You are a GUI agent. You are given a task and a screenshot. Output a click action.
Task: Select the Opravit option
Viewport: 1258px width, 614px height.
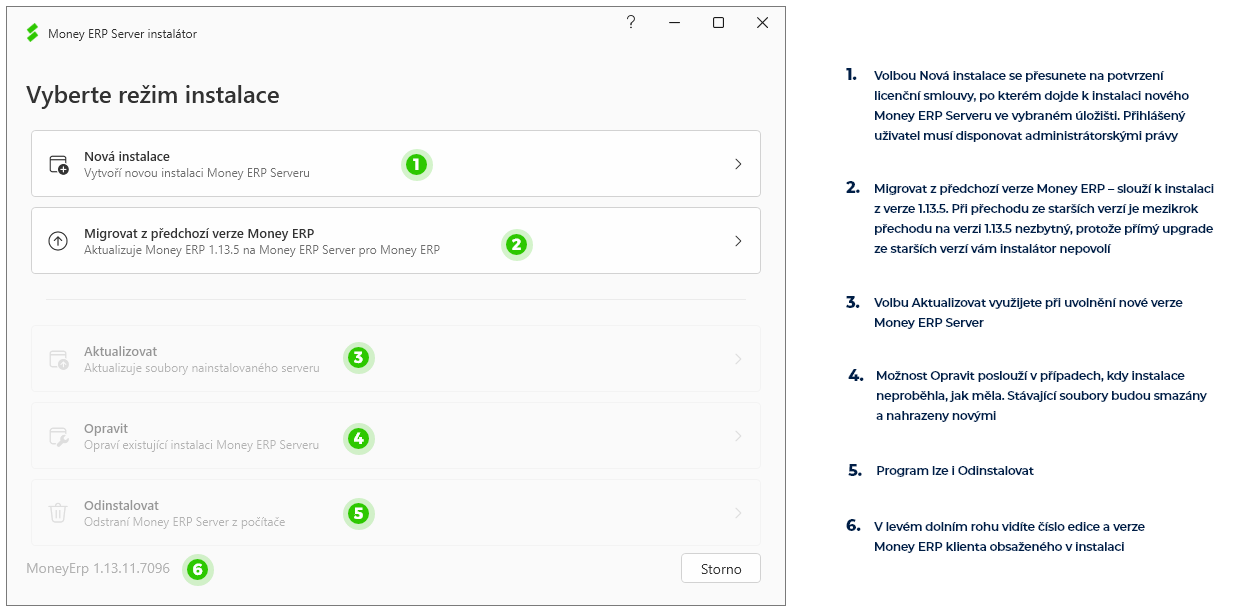(x=396, y=436)
